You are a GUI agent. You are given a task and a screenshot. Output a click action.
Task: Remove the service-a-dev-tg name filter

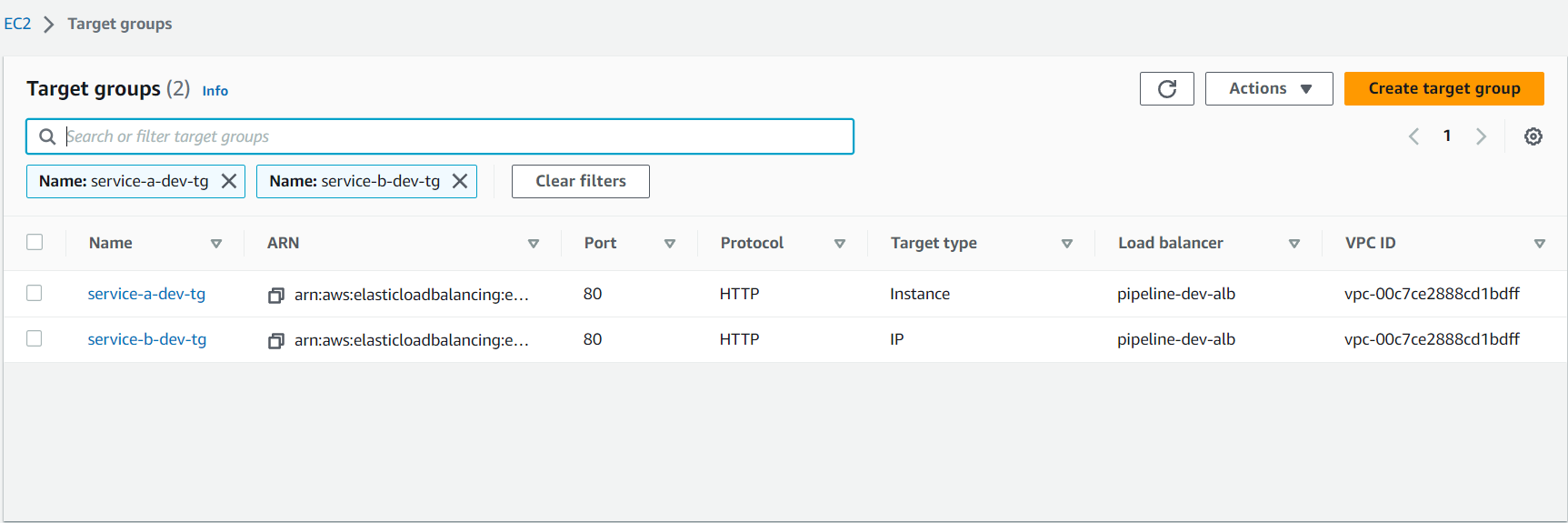(229, 181)
